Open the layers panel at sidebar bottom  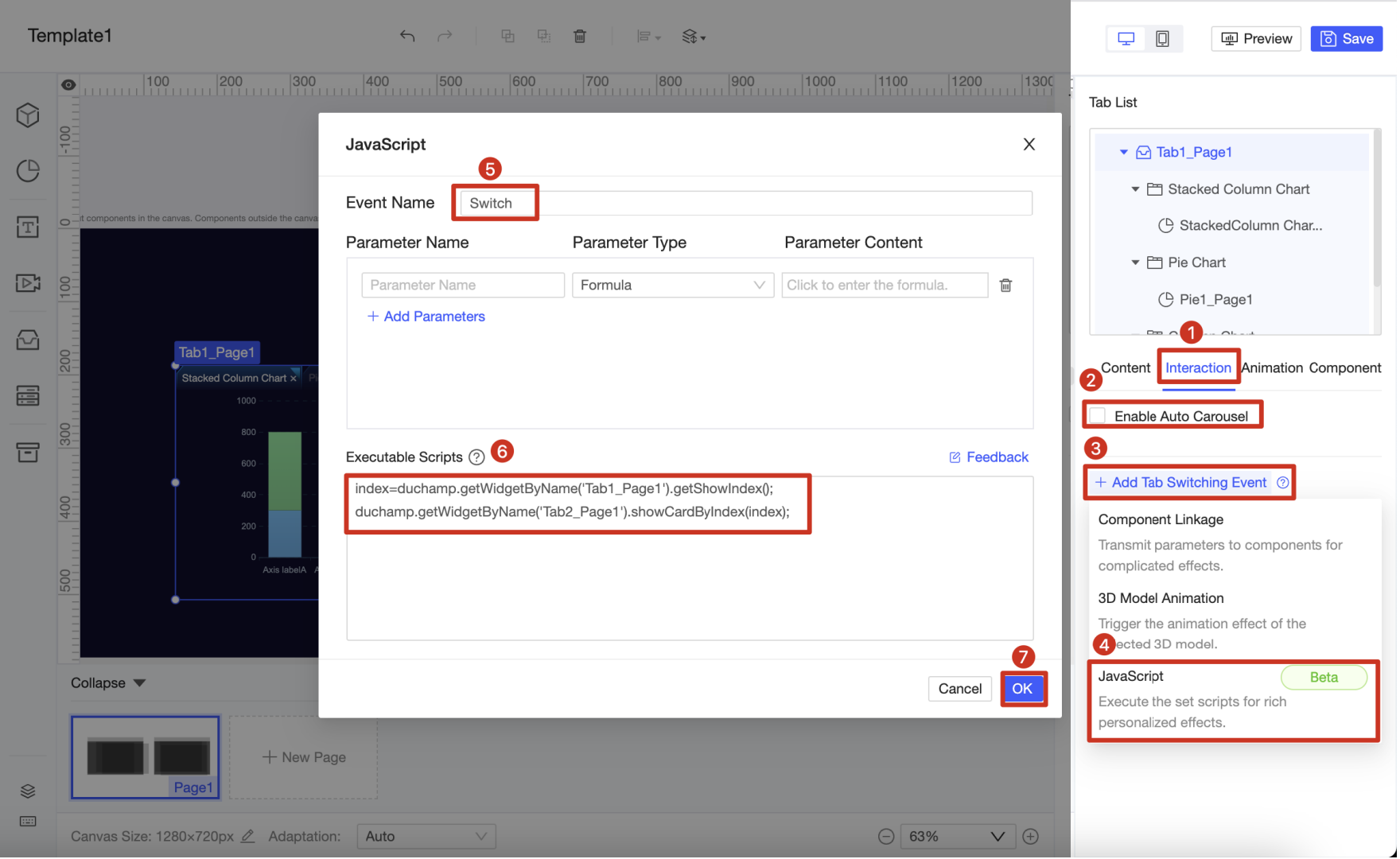(x=27, y=790)
